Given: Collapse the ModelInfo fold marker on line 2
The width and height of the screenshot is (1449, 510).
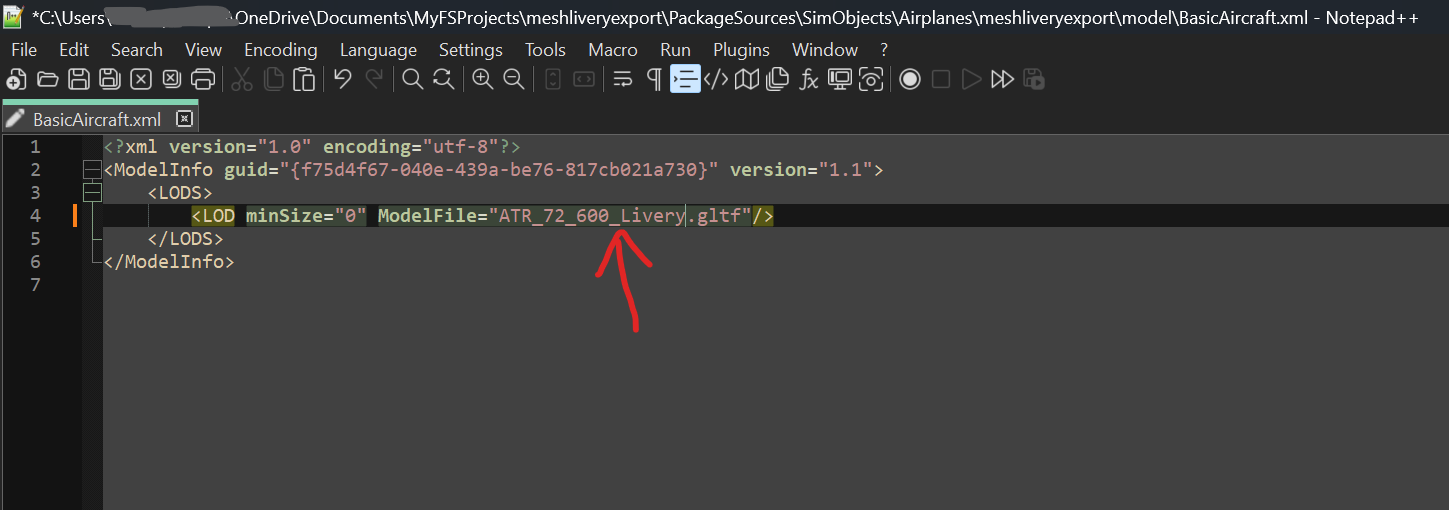Looking at the screenshot, I should (x=92, y=169).
